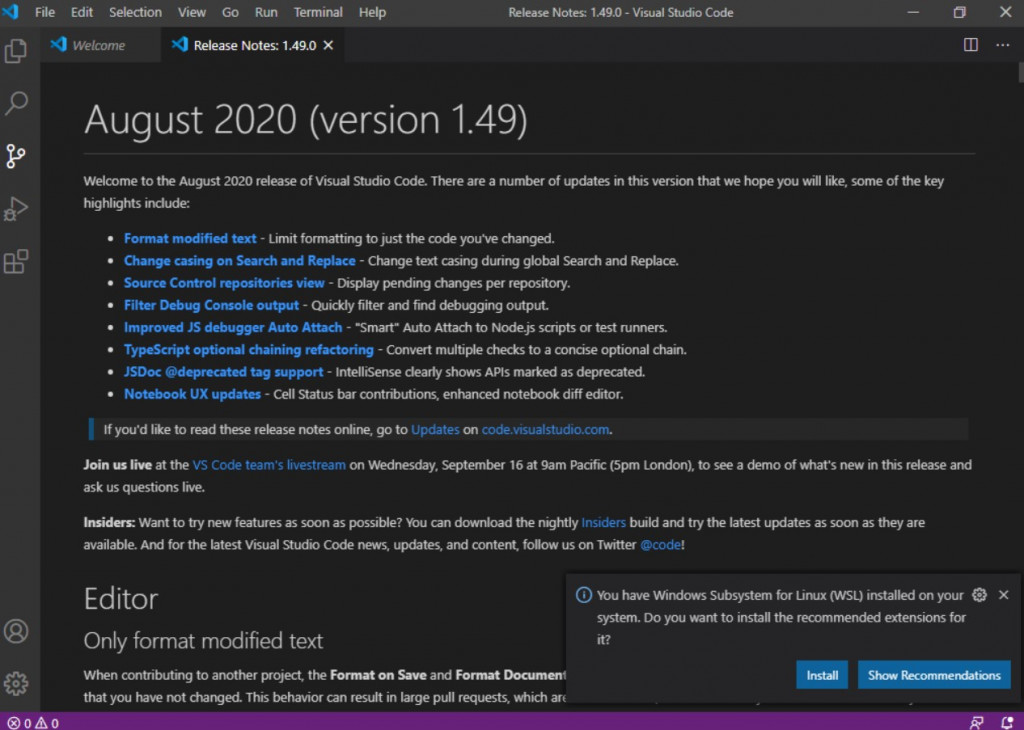1024x730 pixels.
Task: Show errors and warnings problems count
Action: coord(33,723)
